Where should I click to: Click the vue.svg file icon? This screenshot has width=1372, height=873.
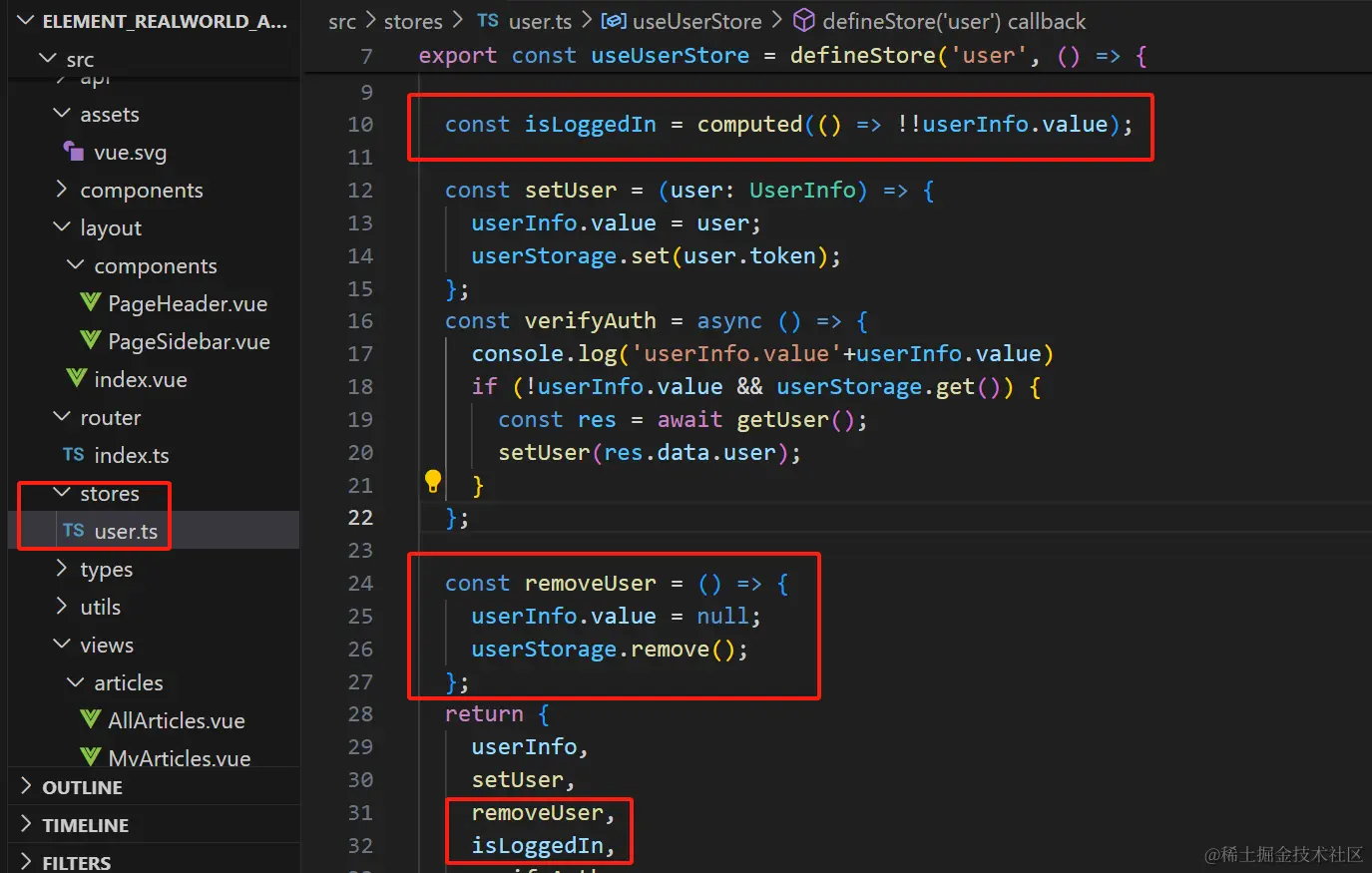pyautogui.click(x=74, y=152)
